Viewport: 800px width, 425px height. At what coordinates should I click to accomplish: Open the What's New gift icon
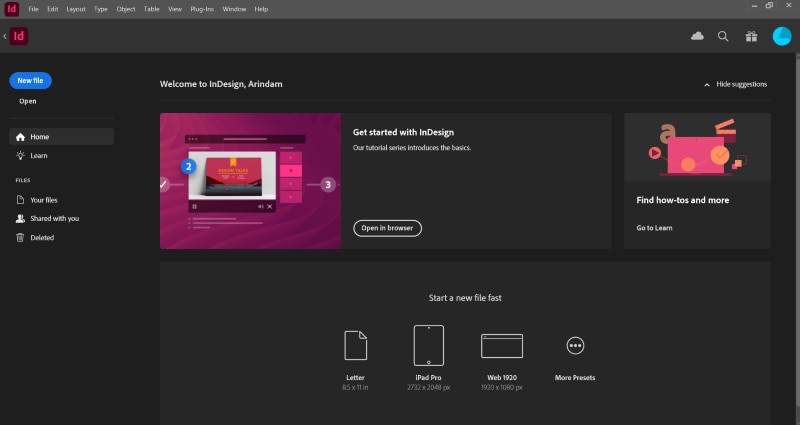pos(751,36)
